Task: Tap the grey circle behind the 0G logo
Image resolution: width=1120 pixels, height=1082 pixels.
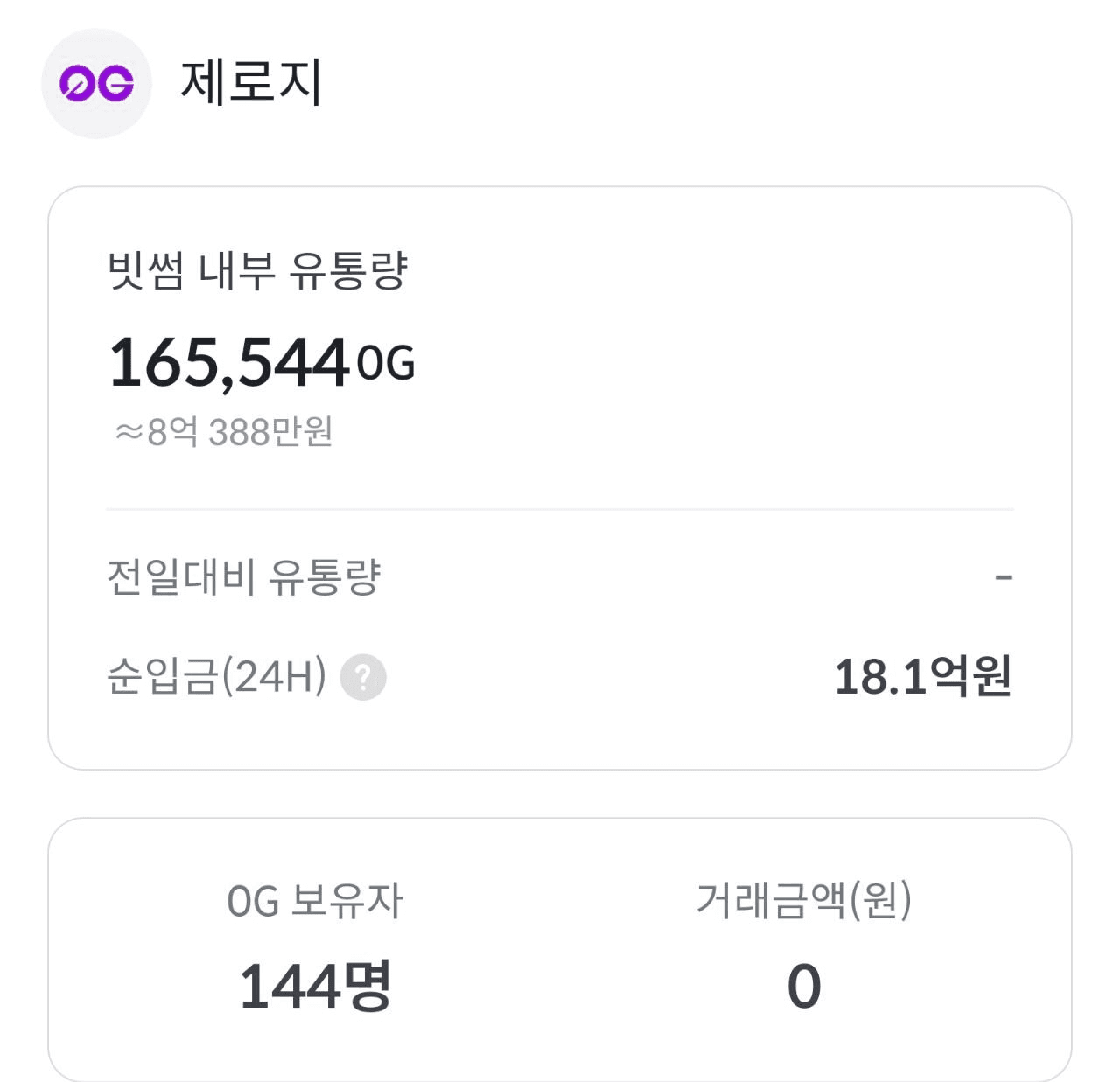Action: pos(96,84)
